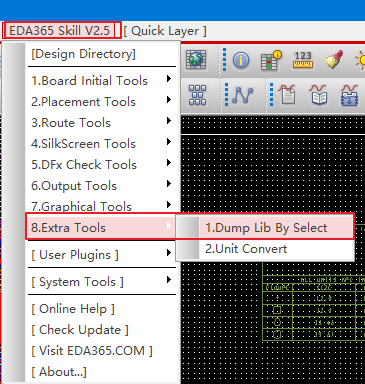Open the EDA365 Skill V2.5 menu
365x384 pixels.
coord(61,31)
